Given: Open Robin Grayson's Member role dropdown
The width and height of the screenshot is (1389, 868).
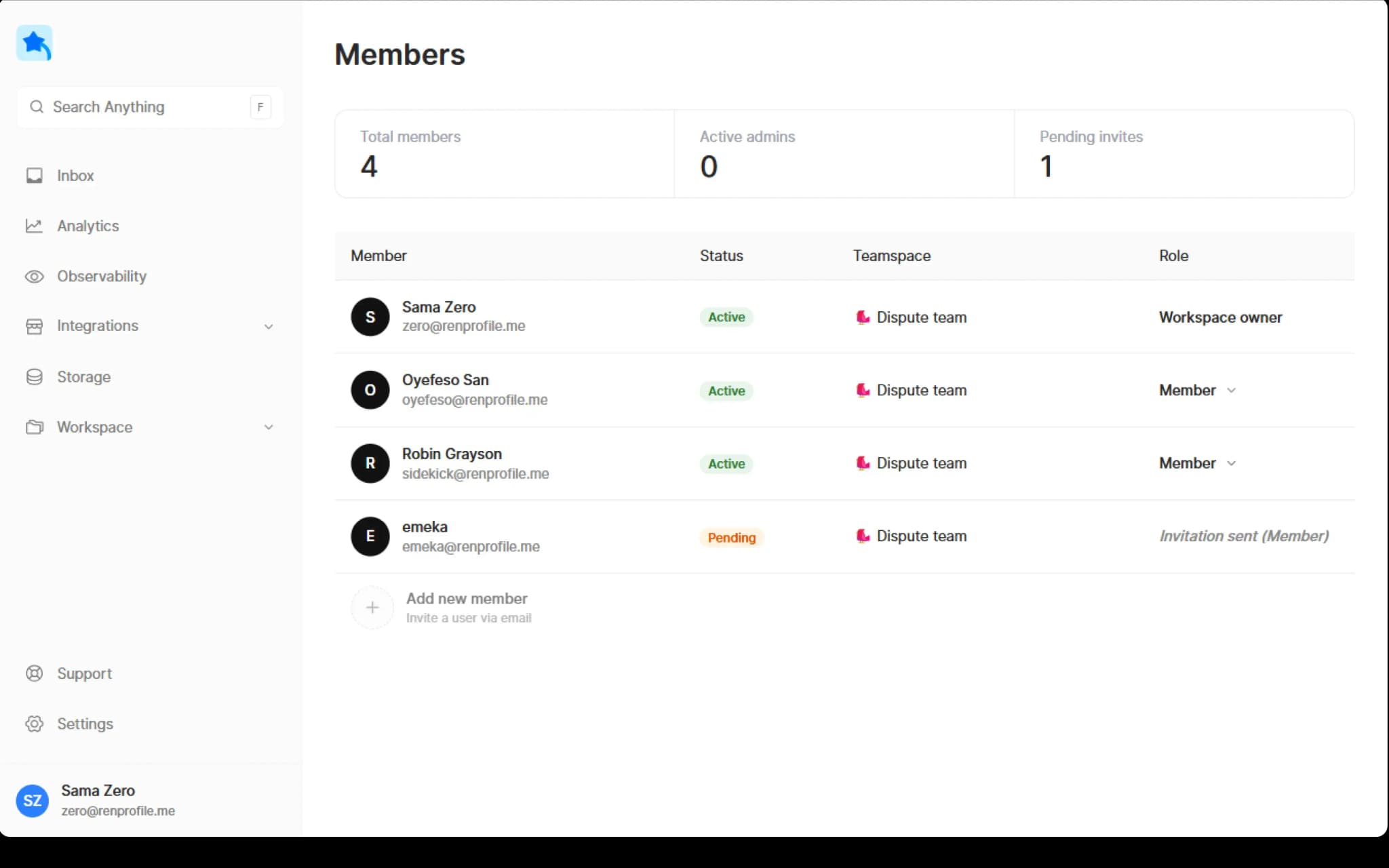Looking at the screenshot, I should [x=1197, y=463].
